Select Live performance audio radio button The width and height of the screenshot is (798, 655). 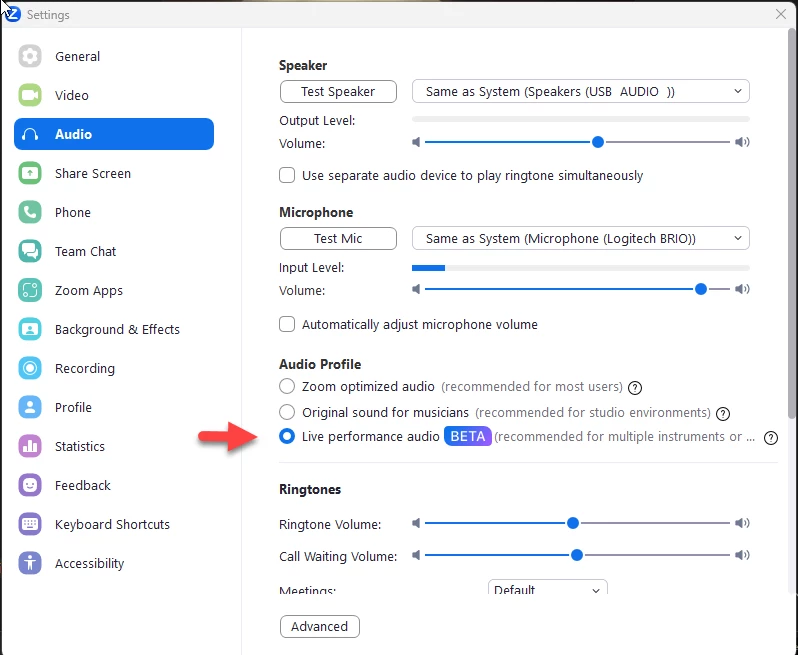tap(287, 436)
